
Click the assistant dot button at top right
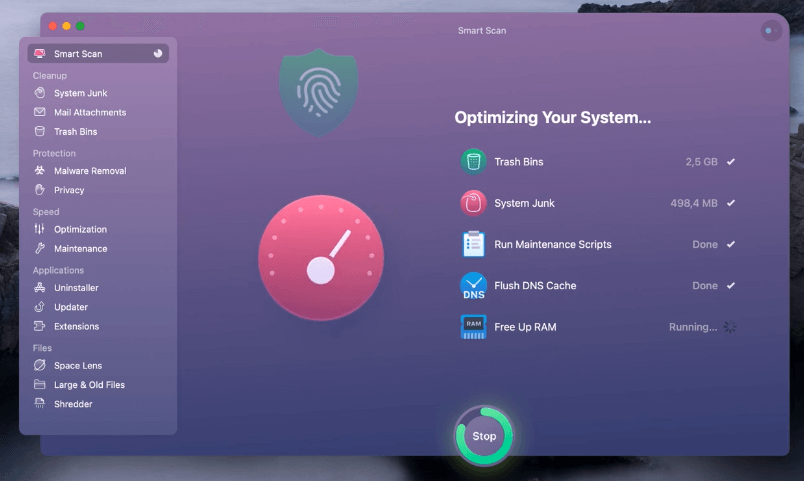771,31
